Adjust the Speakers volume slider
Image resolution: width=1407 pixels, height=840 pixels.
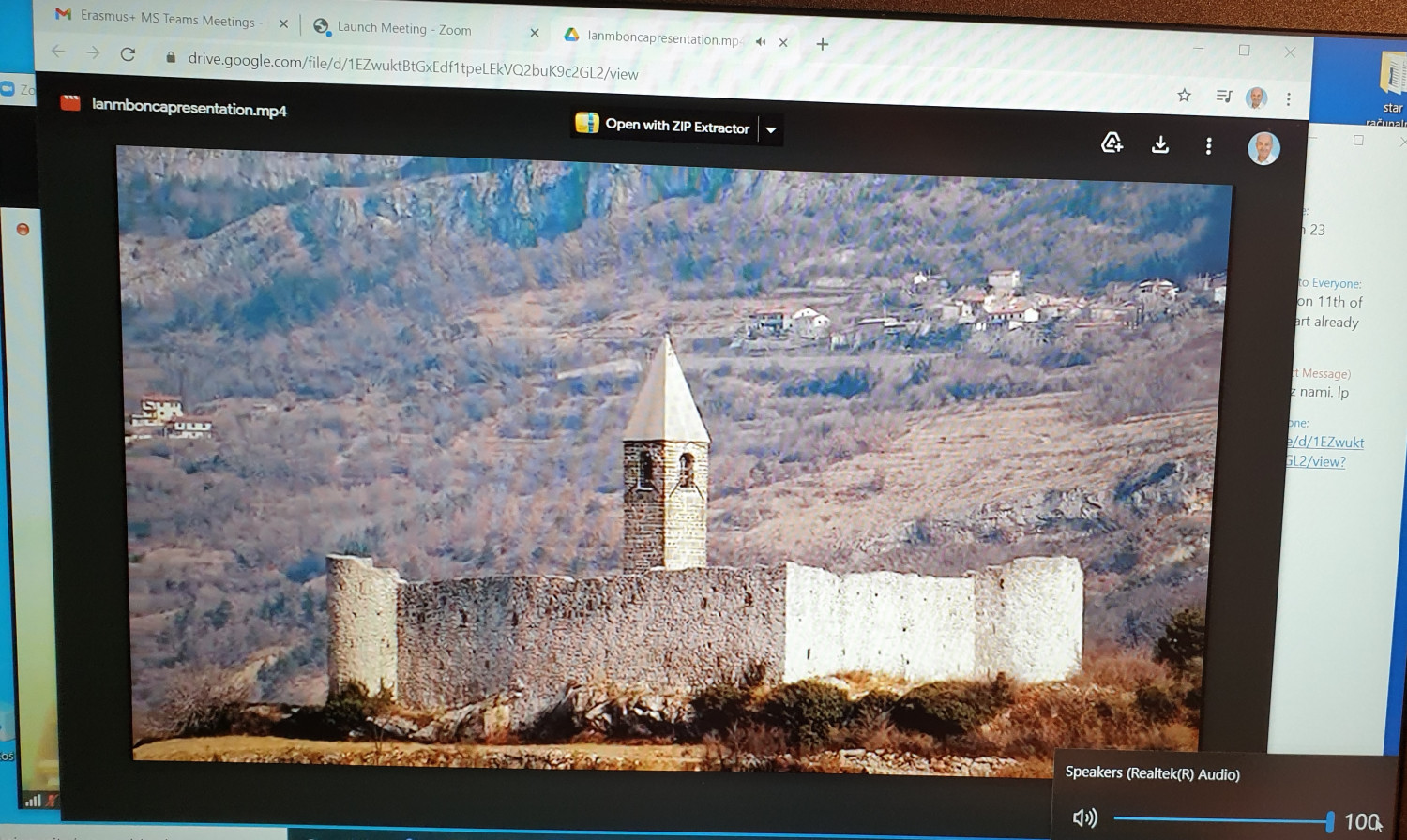point(1223,820)
